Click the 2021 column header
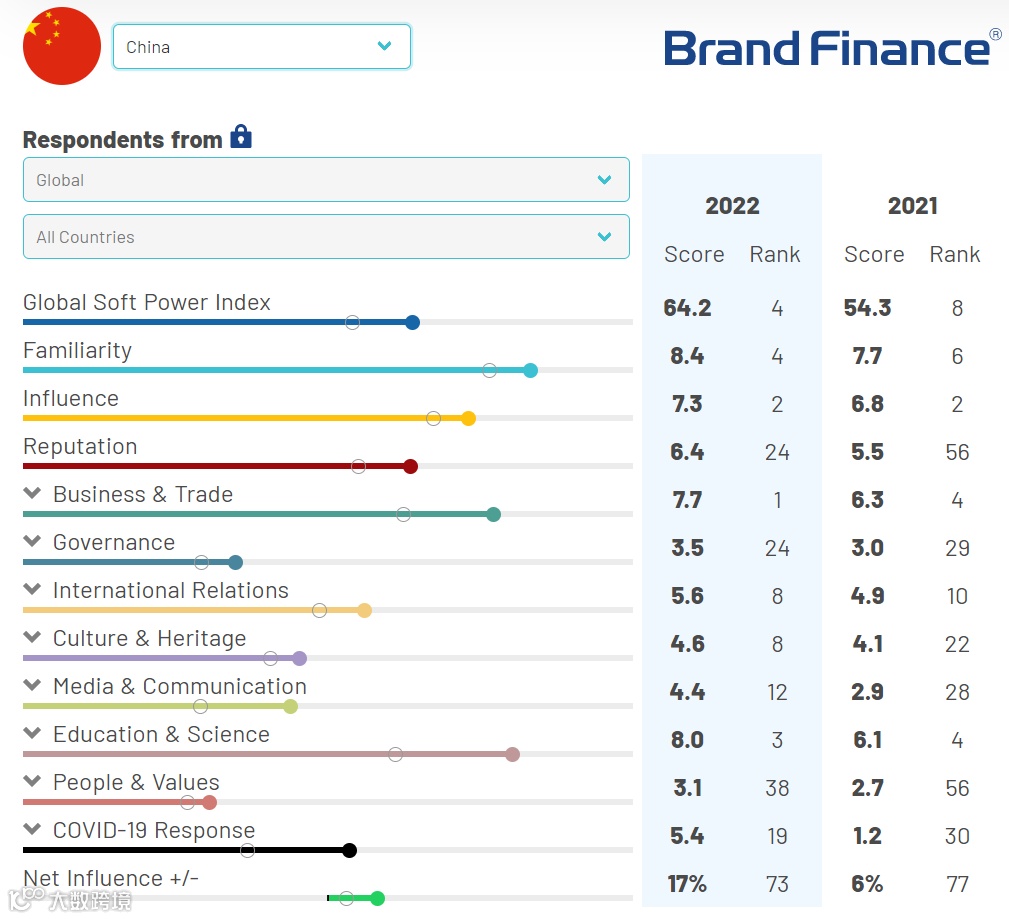This screenshot has height=919, width=1009. (x=912, y=206)
